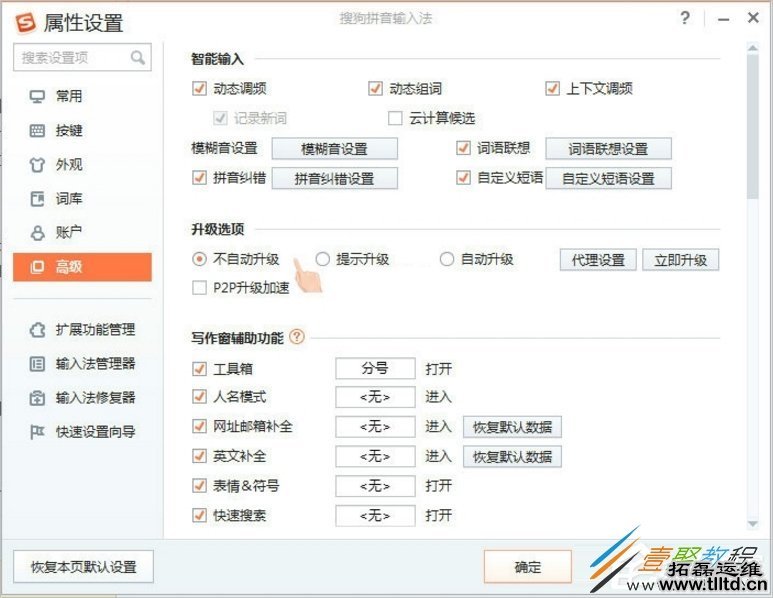Click 立即升级 button

coord(681,260)
